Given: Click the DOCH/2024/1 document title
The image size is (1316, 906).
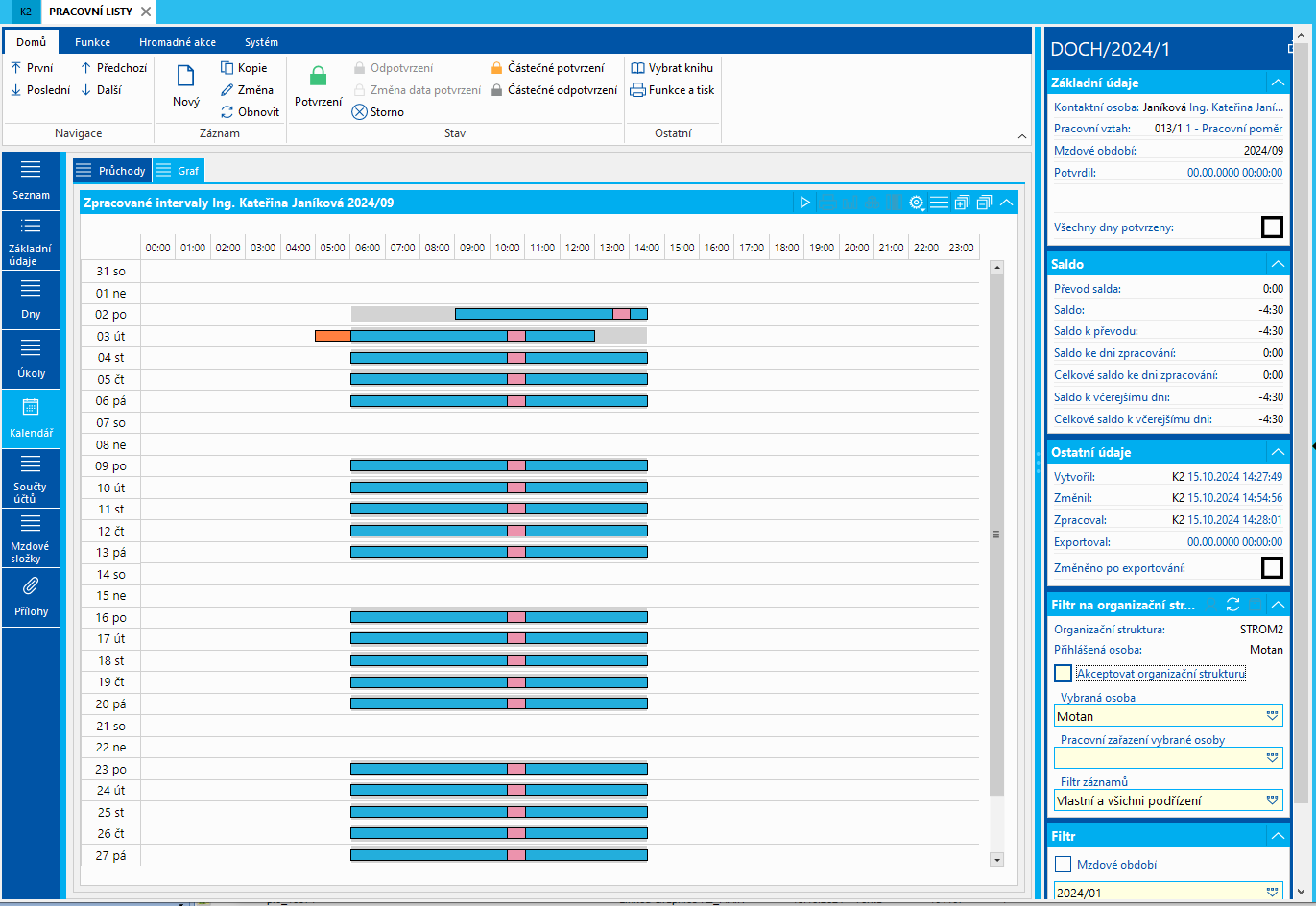Looking at the screenshot, I should coord(1110,50).
